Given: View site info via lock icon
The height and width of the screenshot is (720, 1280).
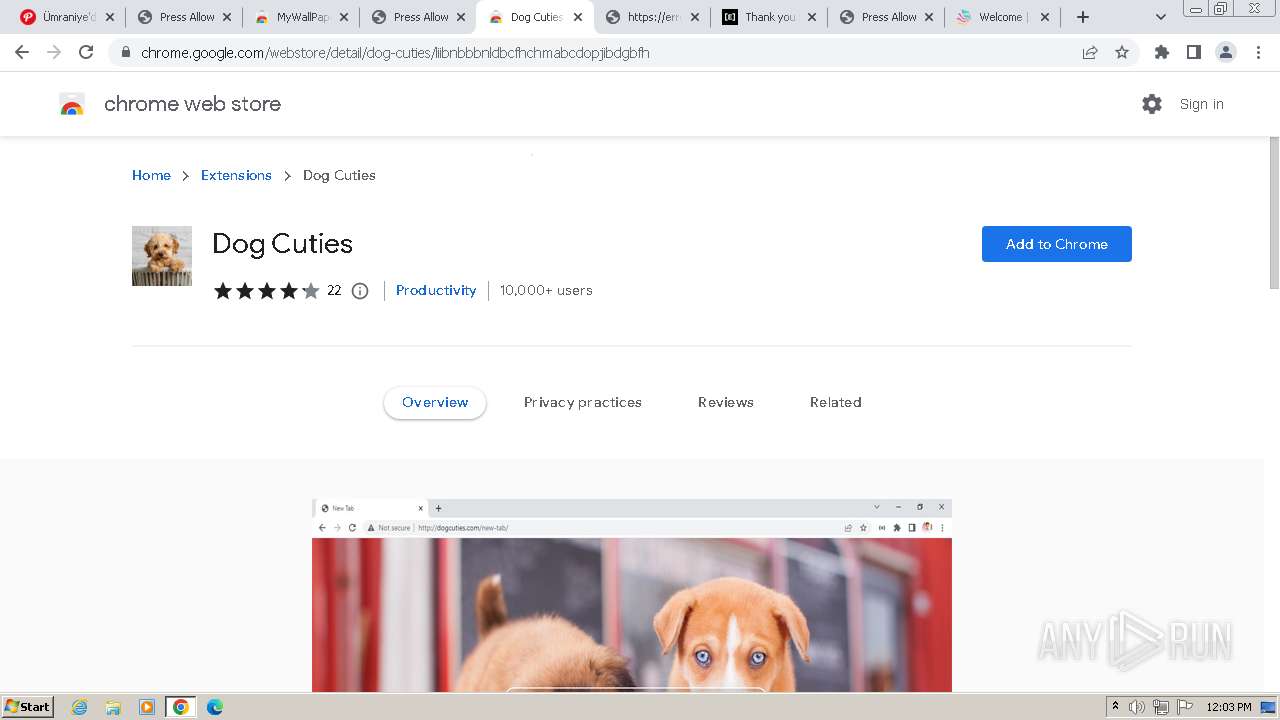Looking at the screenshot, I should pos(125,52).
